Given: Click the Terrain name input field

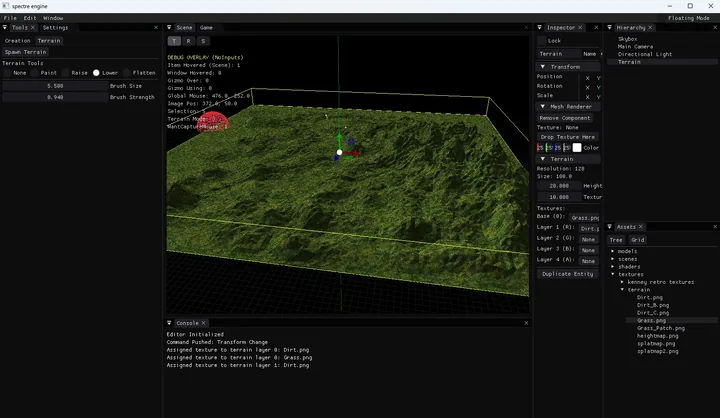Looking at the screenshot, I should (x=559, y=54).
